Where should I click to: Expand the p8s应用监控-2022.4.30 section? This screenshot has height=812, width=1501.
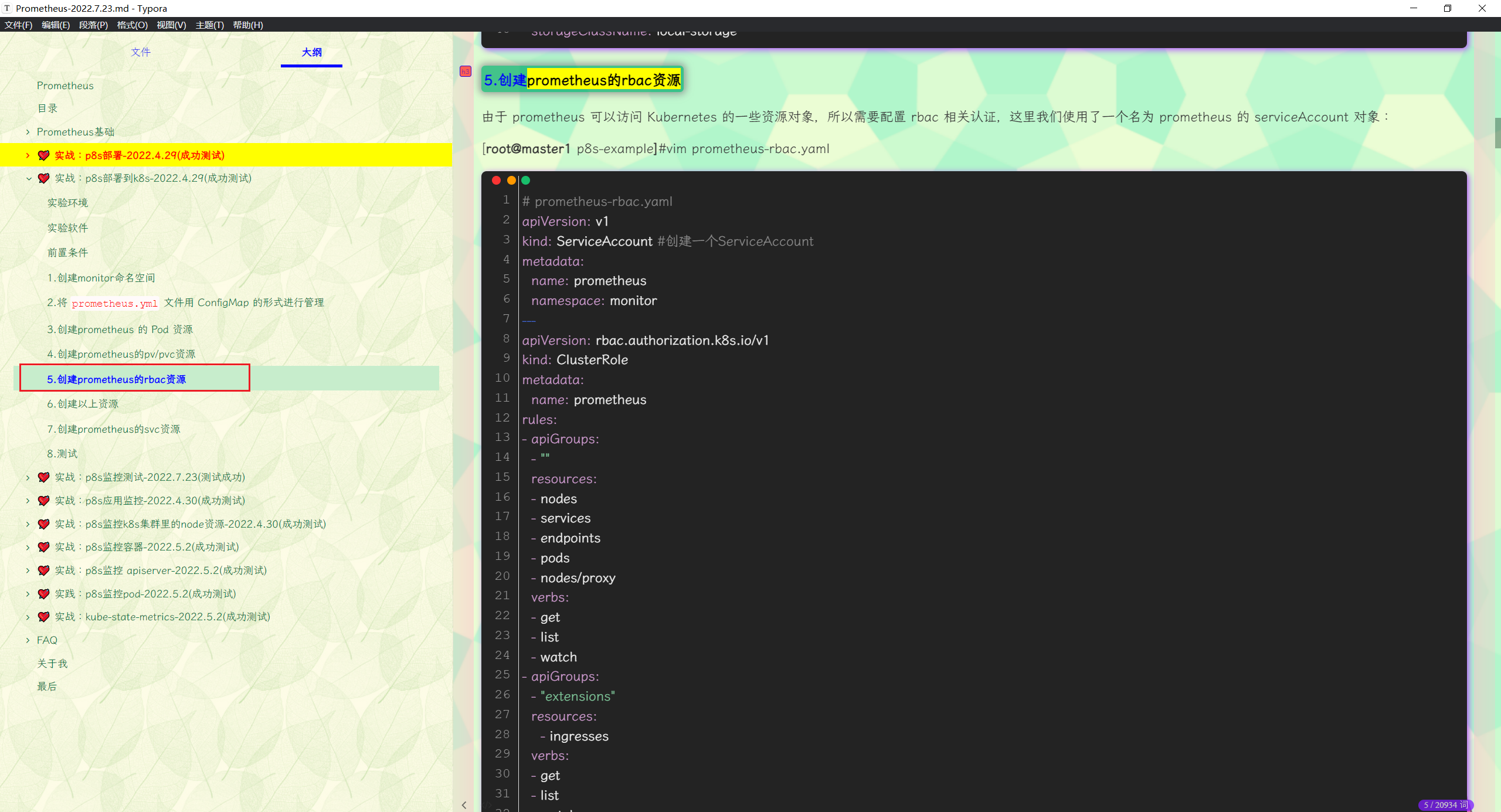[28, 501]
